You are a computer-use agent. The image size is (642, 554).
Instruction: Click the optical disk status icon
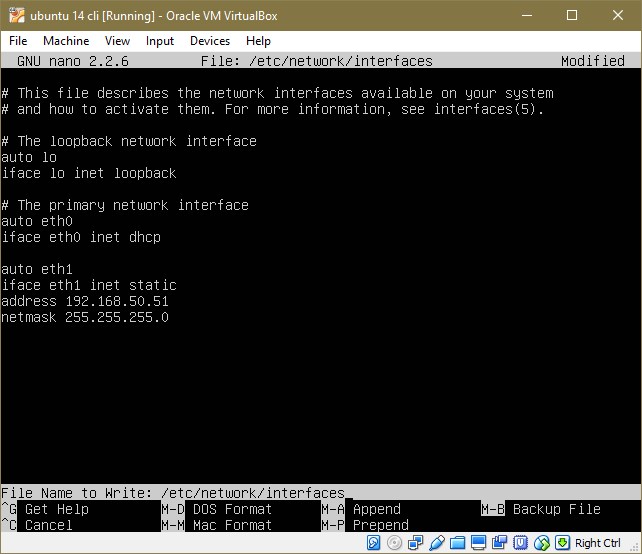pyautogui.click(x=394, y=543)
